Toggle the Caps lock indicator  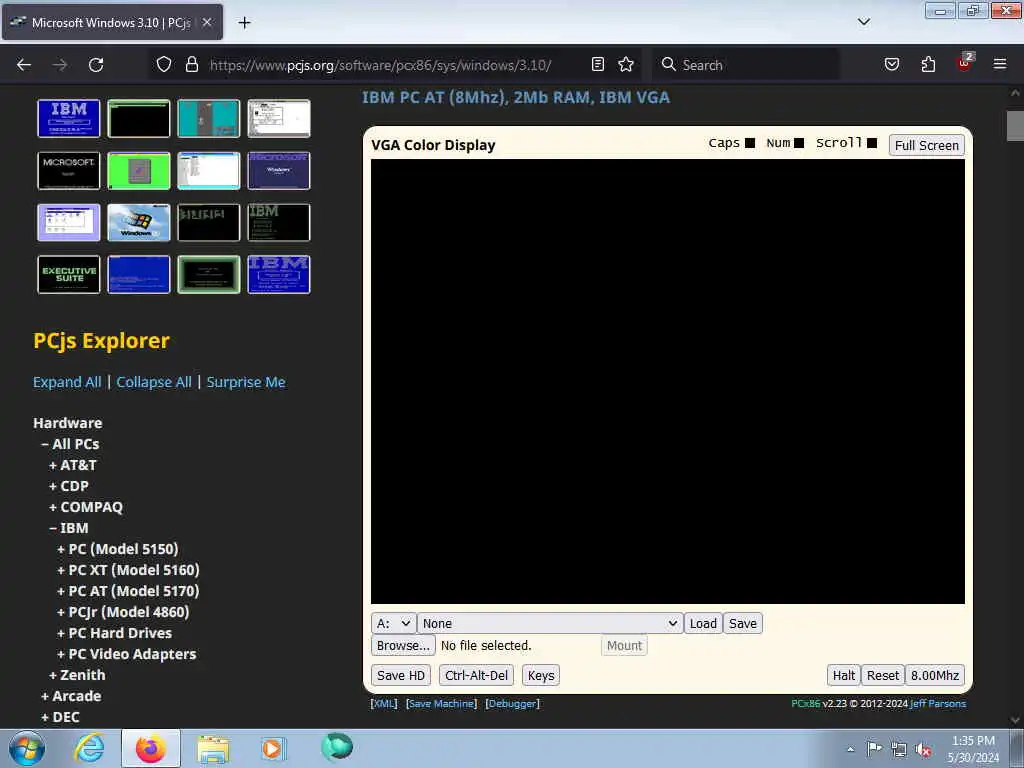(750, 143)
